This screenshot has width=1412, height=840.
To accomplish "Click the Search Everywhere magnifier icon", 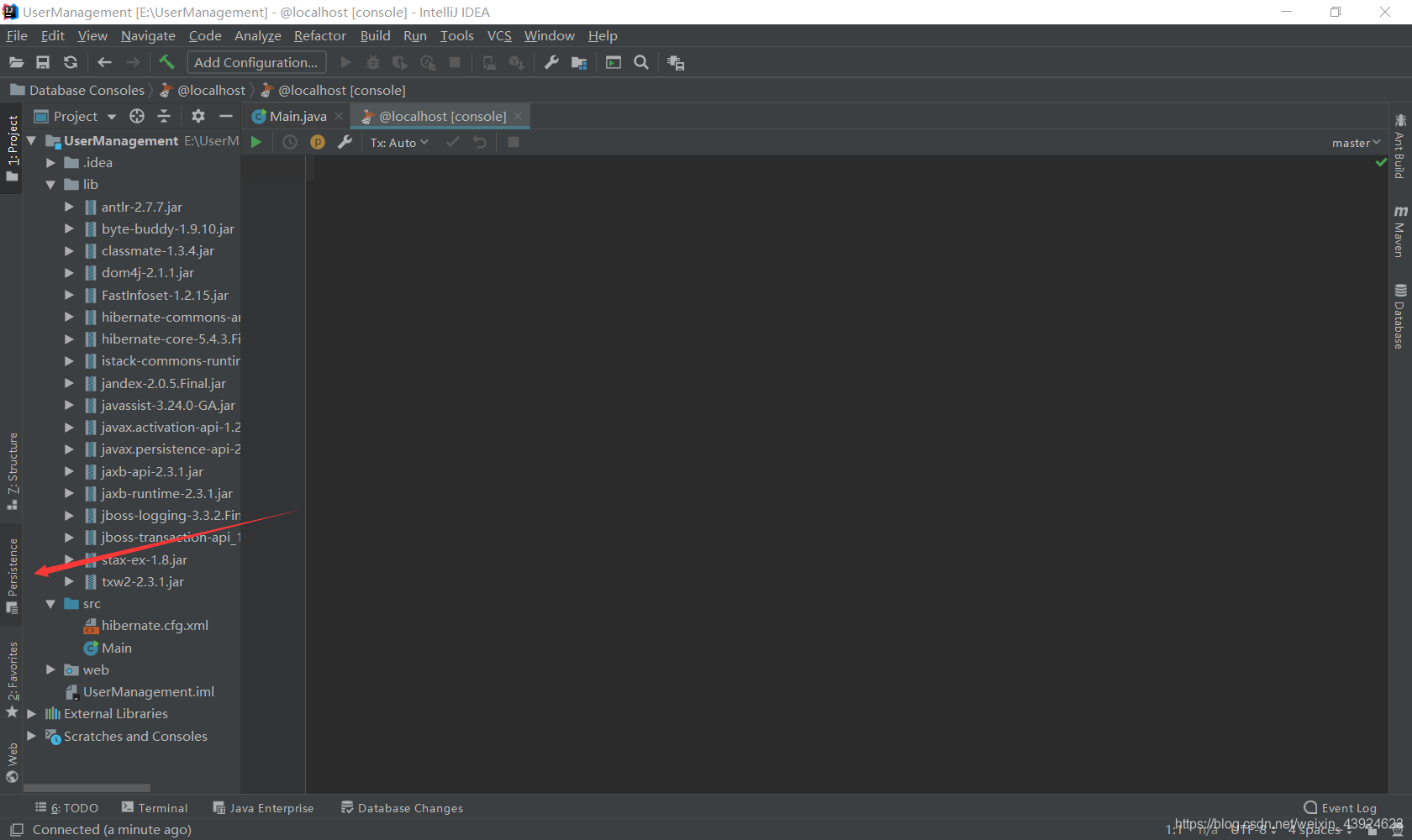I will point(641,62).
